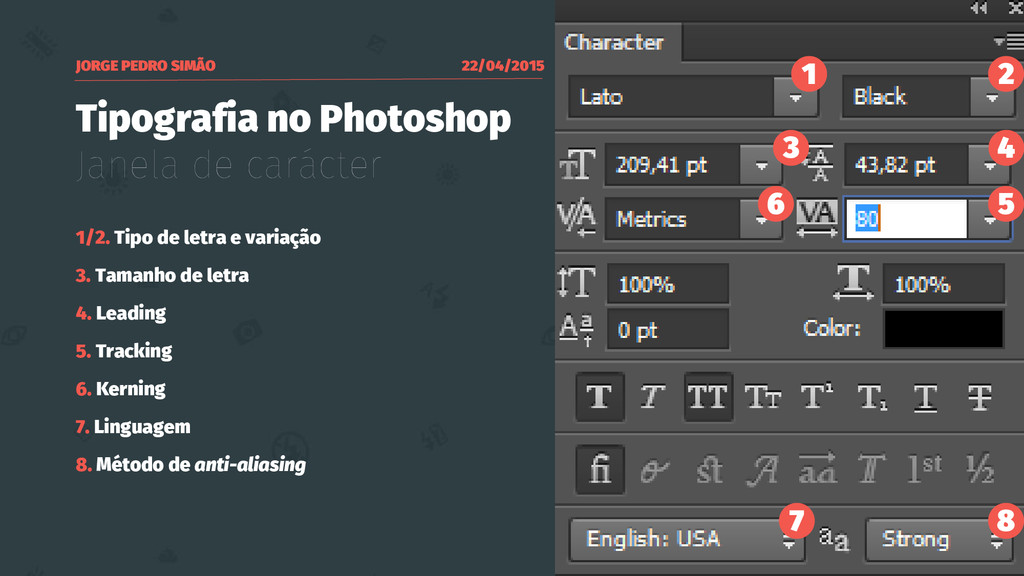Click the vertical scale 100% field

click(x=667, y=284)
